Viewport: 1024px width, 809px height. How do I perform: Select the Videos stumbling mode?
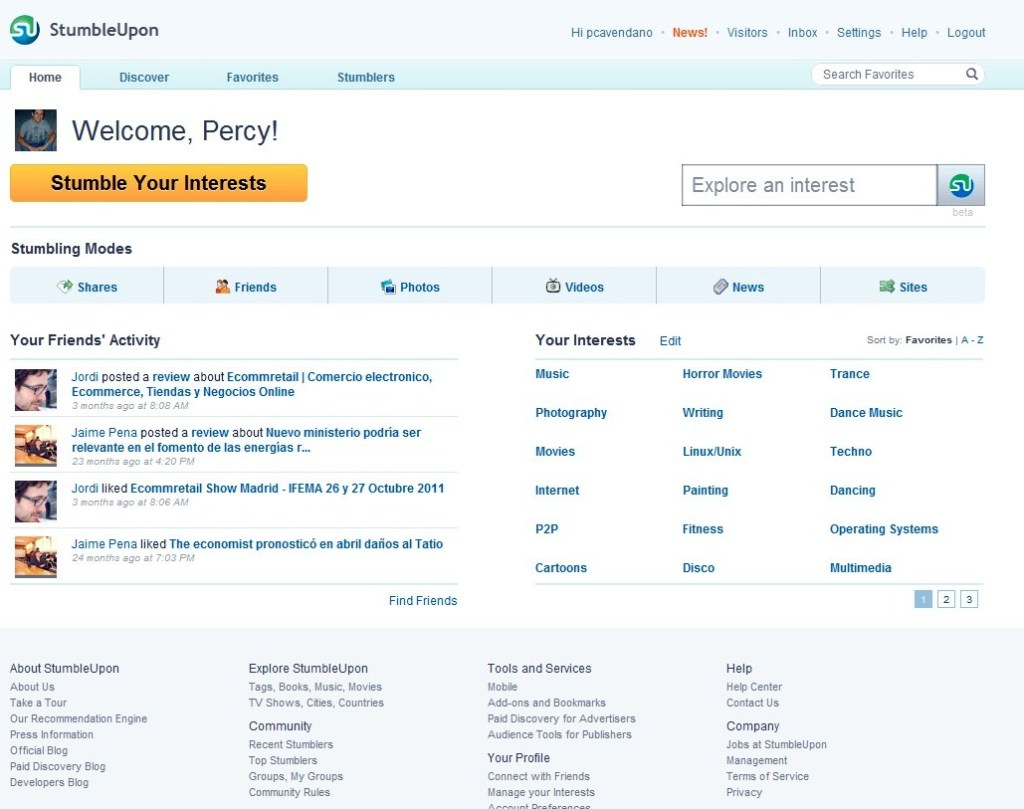pyautogui.click(x=575, y=287)
